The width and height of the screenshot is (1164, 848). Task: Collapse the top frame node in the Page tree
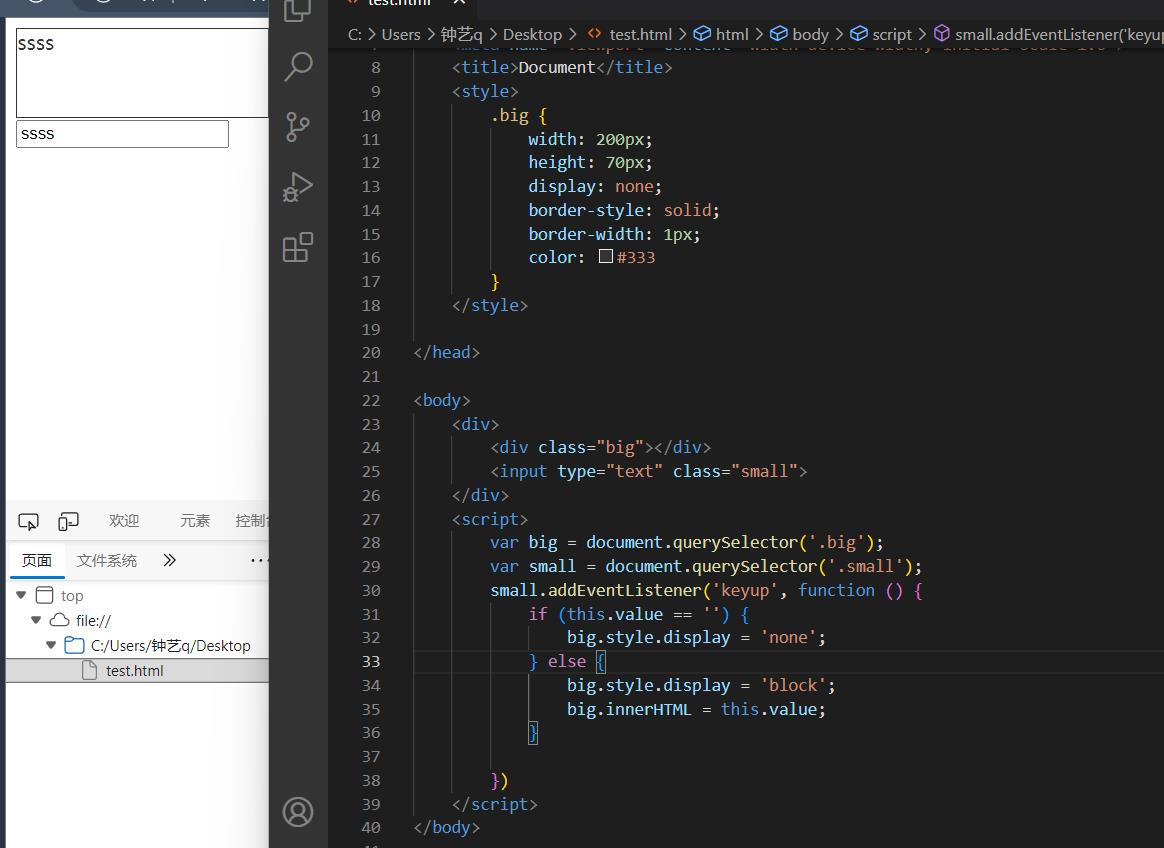(x=21, y=594)
